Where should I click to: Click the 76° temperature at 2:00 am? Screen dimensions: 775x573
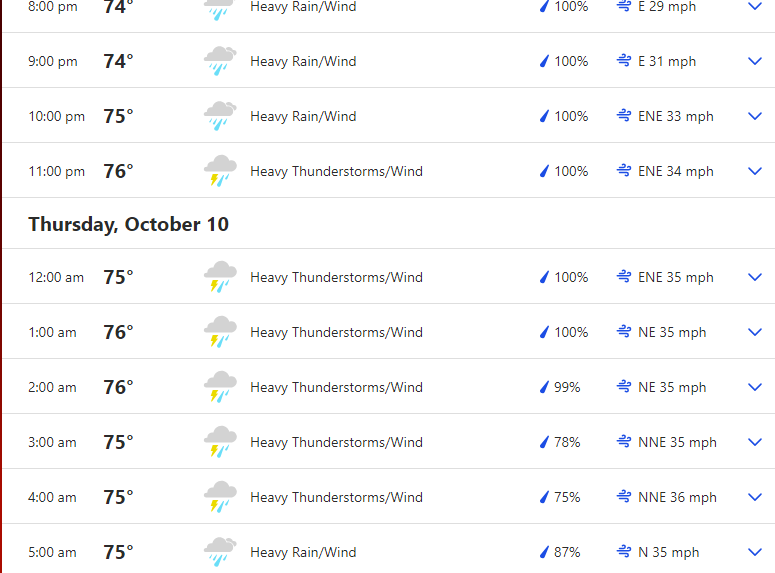[118, 387]
